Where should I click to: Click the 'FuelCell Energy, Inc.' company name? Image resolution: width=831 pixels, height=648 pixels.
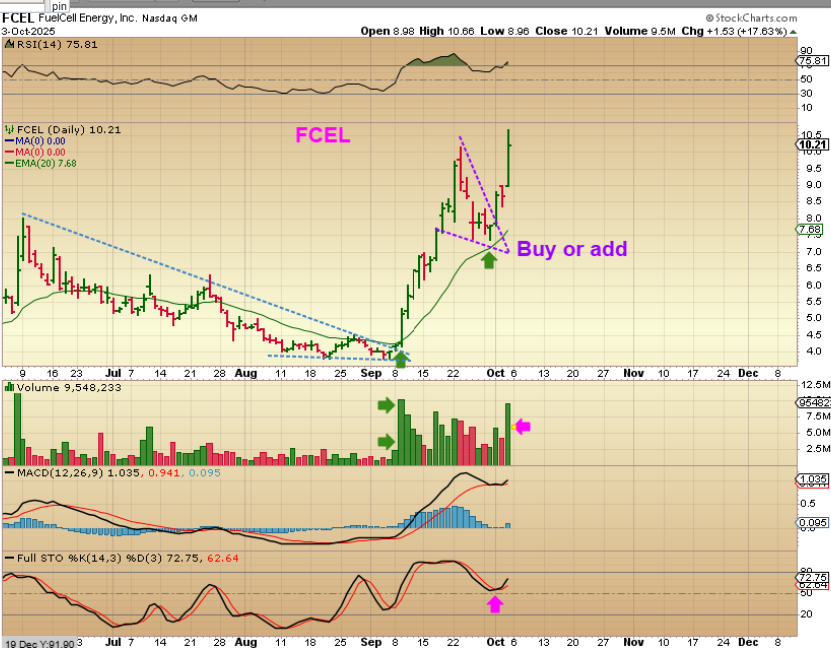click(x=87, y=18)
